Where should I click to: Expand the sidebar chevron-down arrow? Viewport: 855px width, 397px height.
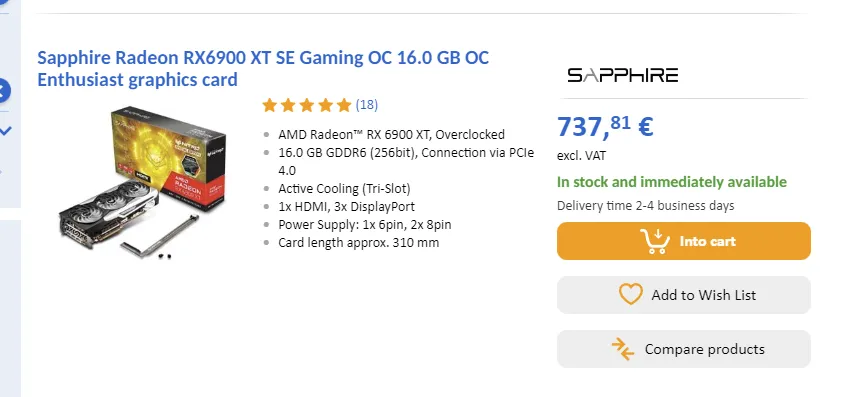pos(5,131)
